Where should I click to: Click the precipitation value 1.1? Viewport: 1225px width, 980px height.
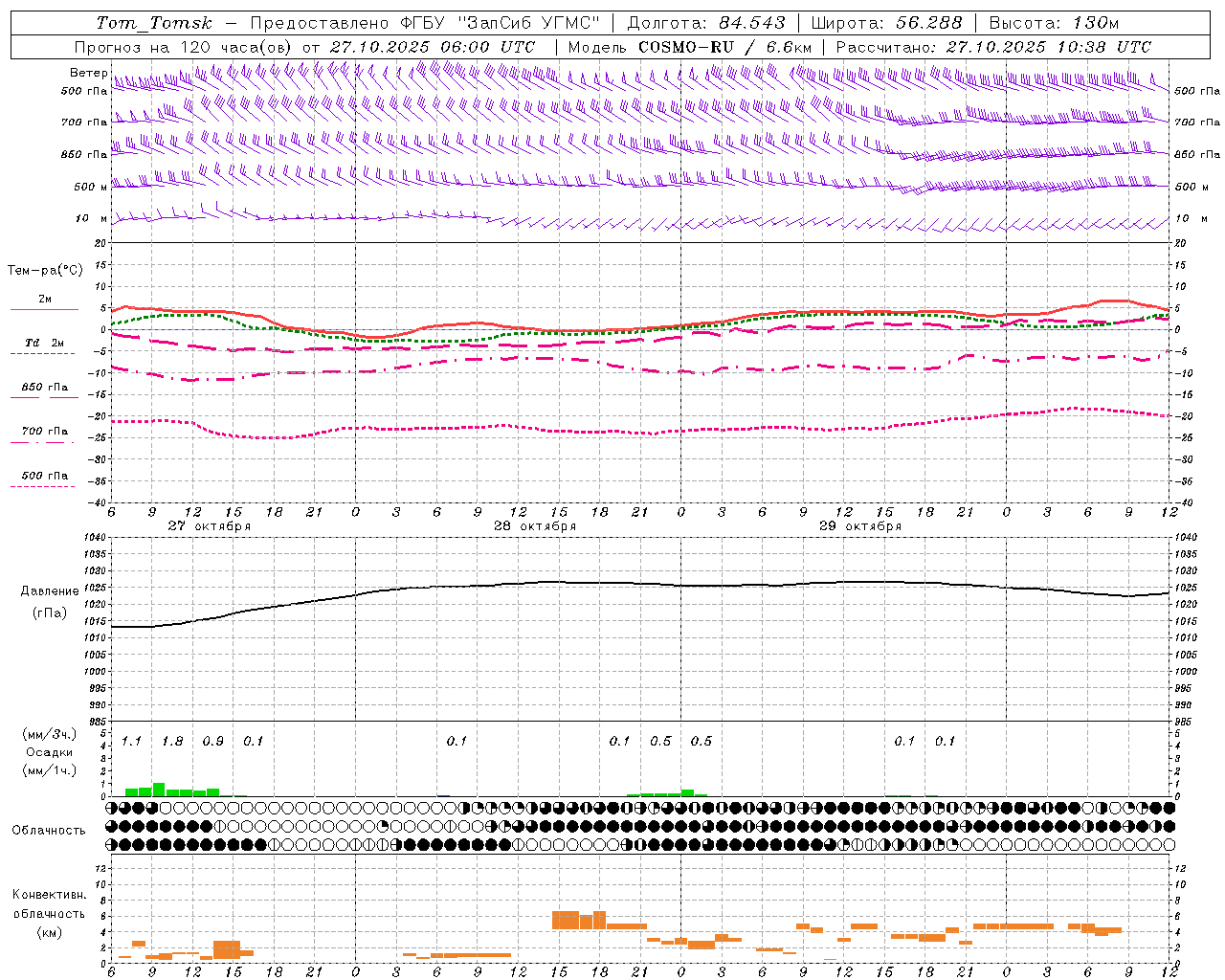132,742
